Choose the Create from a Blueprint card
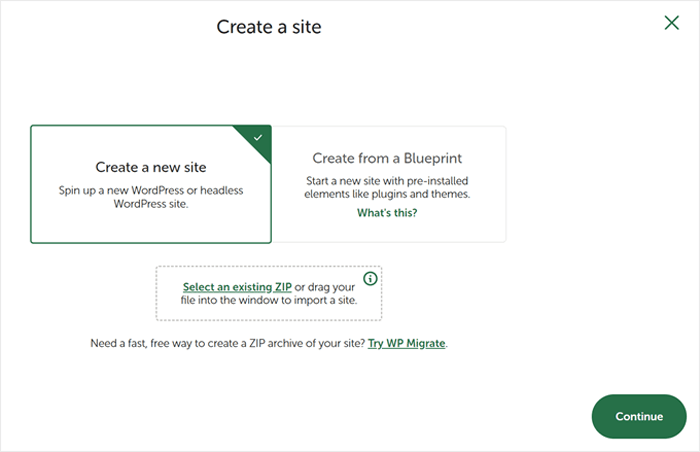700x452 pixels. pos(387,184)
